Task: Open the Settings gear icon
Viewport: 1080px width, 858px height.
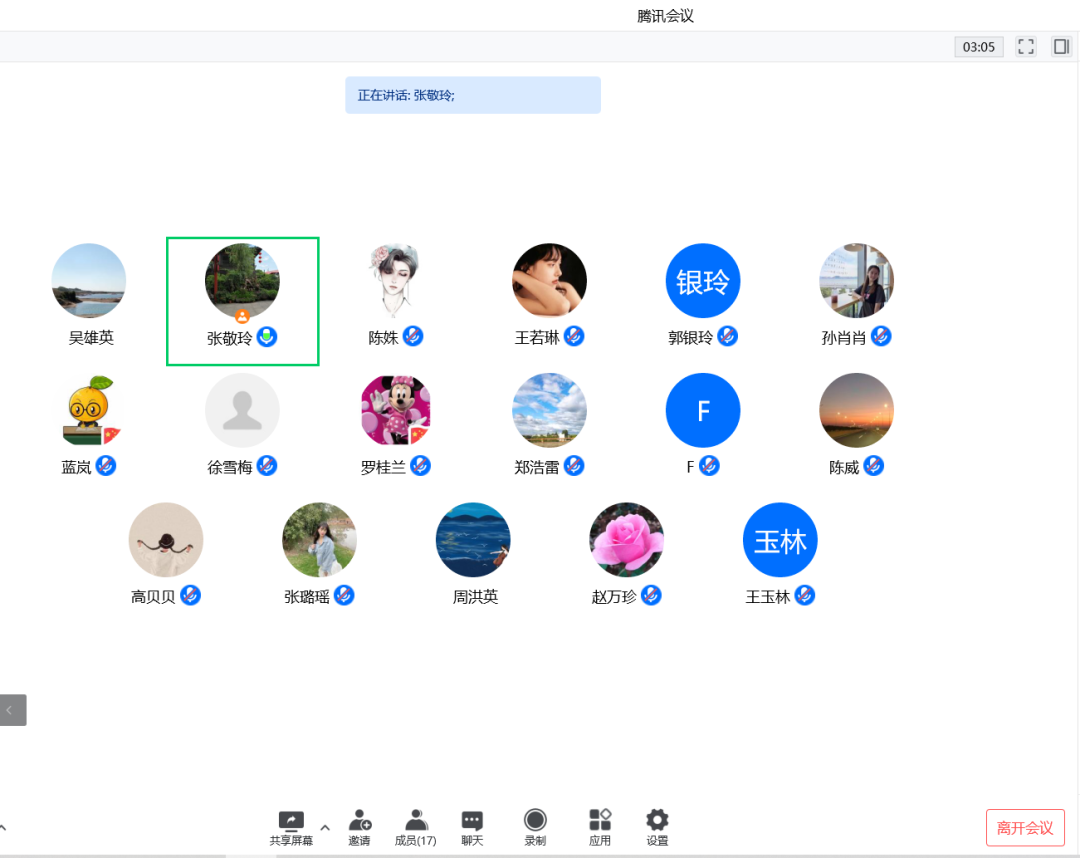Action: click(x=657, y=822)
